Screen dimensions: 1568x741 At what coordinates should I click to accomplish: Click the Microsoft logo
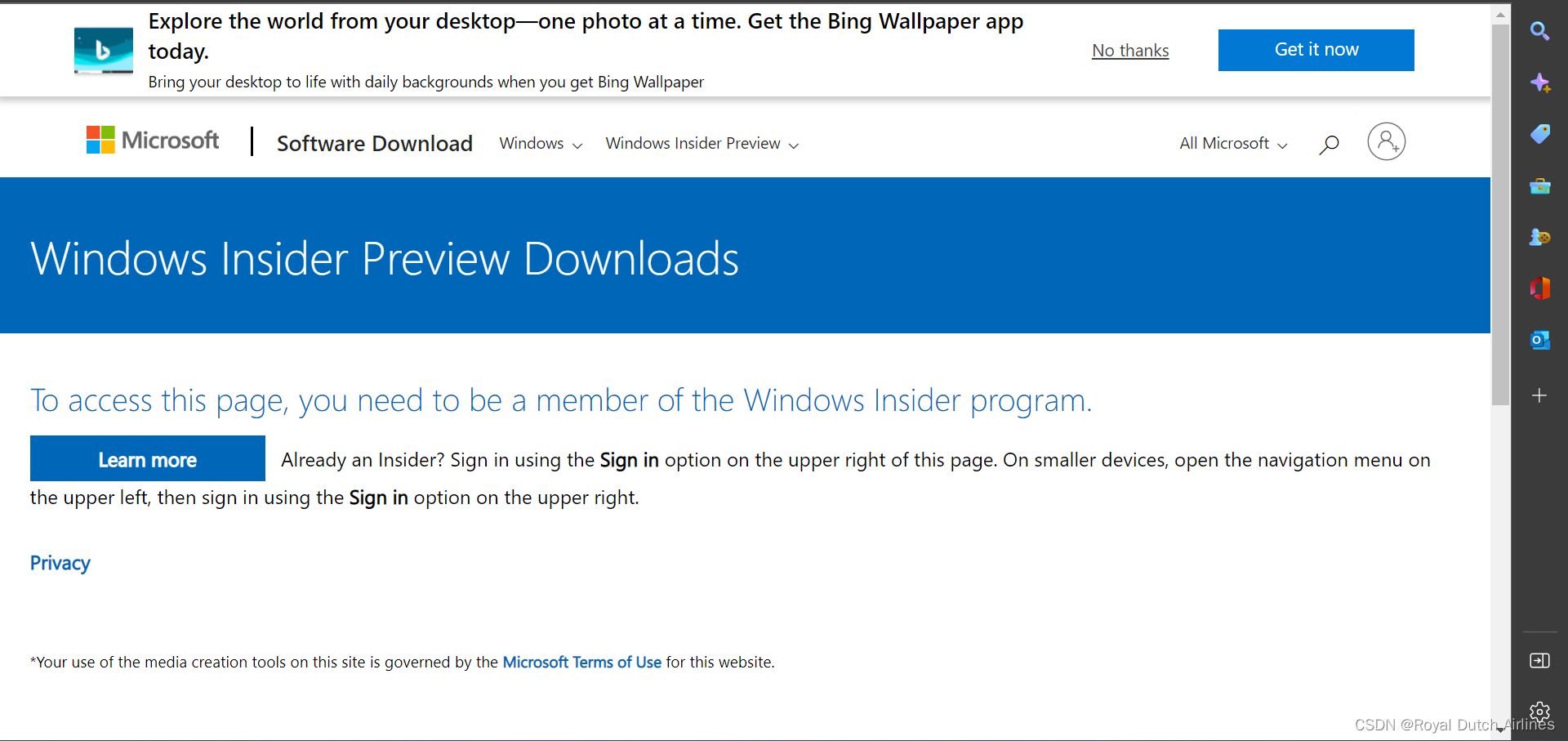tap(153, 141)
